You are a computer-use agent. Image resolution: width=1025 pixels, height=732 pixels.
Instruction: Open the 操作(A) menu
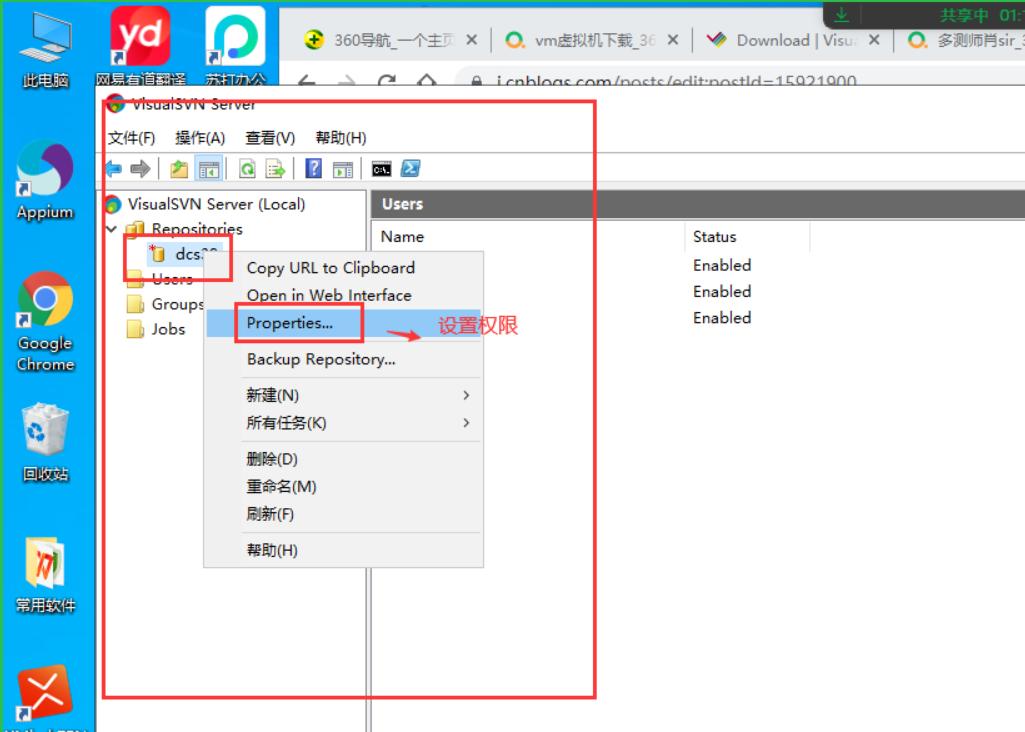[x=200, y=138]
